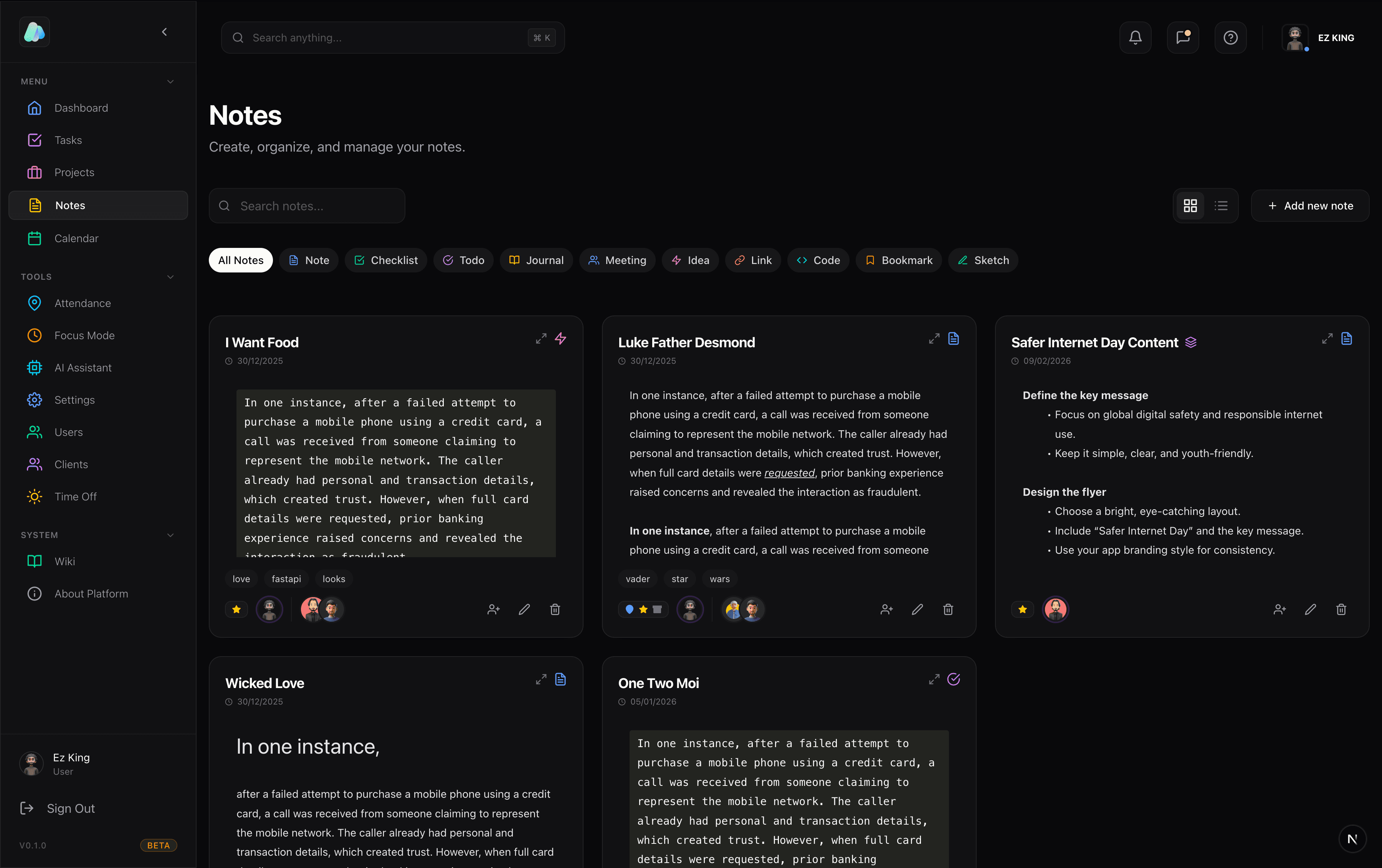Click the todo check icon on One Two Moi
The height and width of the screenshot is (868, 1382).
click(954, 680)
